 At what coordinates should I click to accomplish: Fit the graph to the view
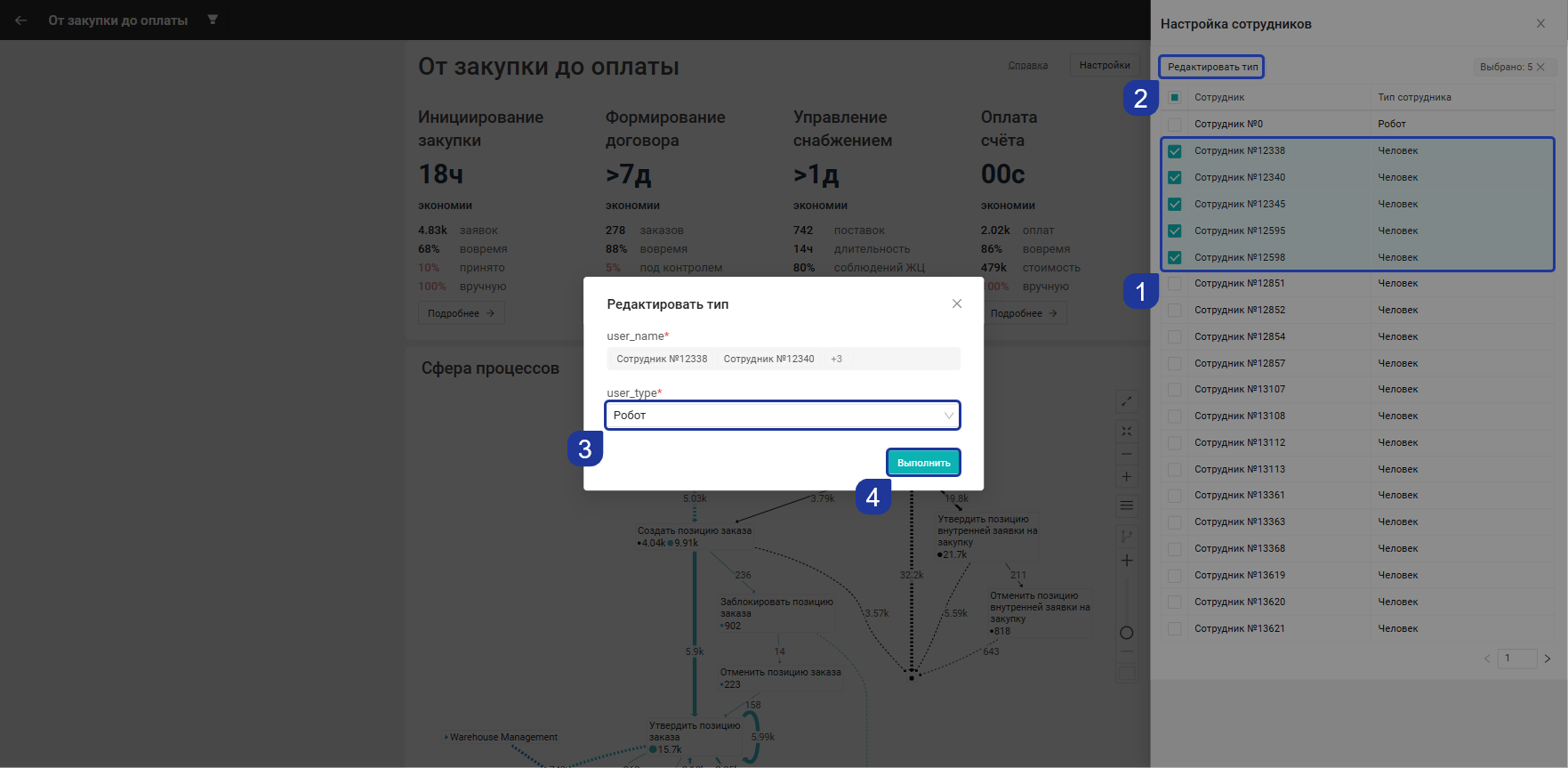coord(1126,431)
